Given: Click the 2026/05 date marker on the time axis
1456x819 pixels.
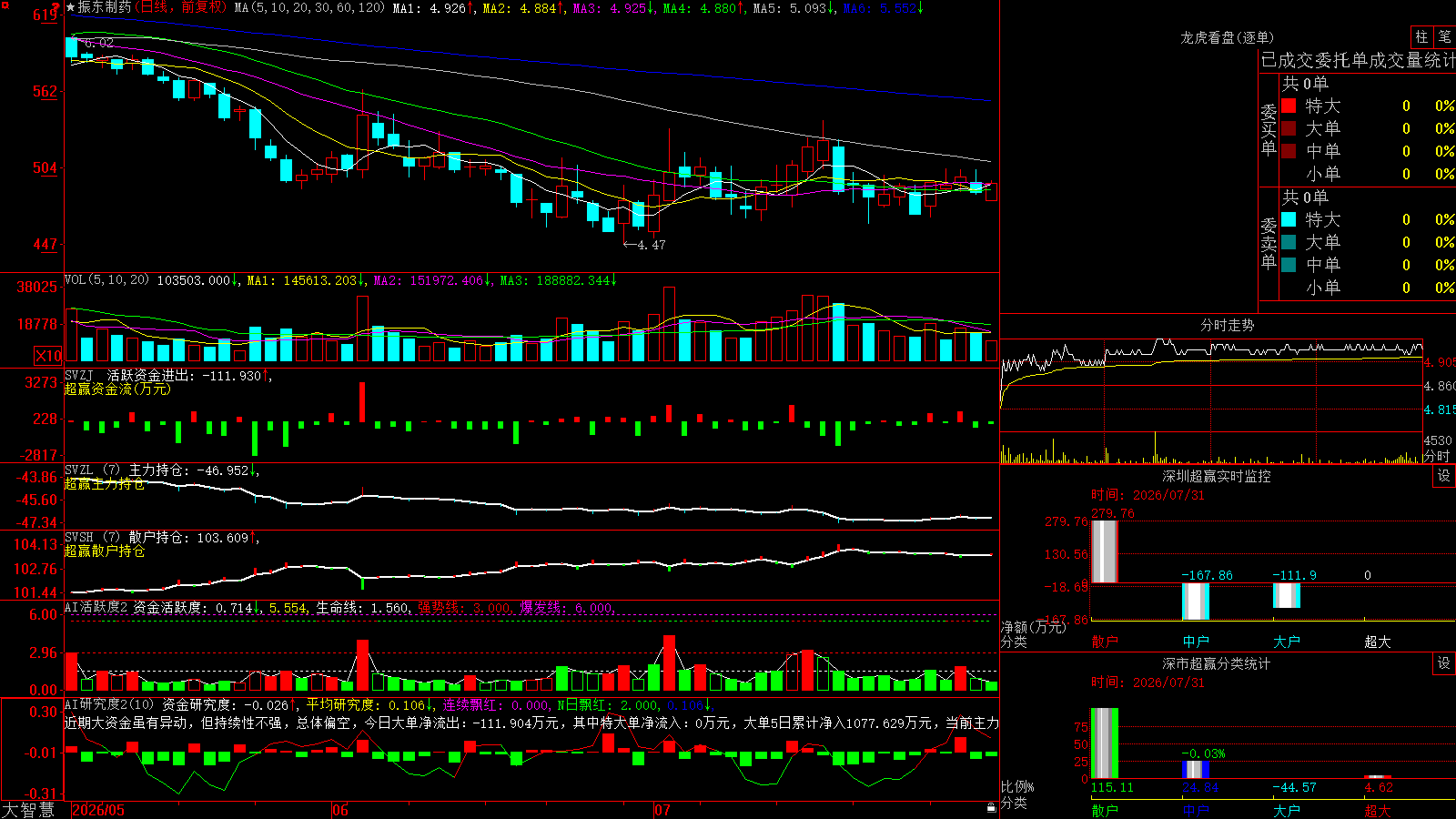Looking at the screenshot, I should pos(97,810).
